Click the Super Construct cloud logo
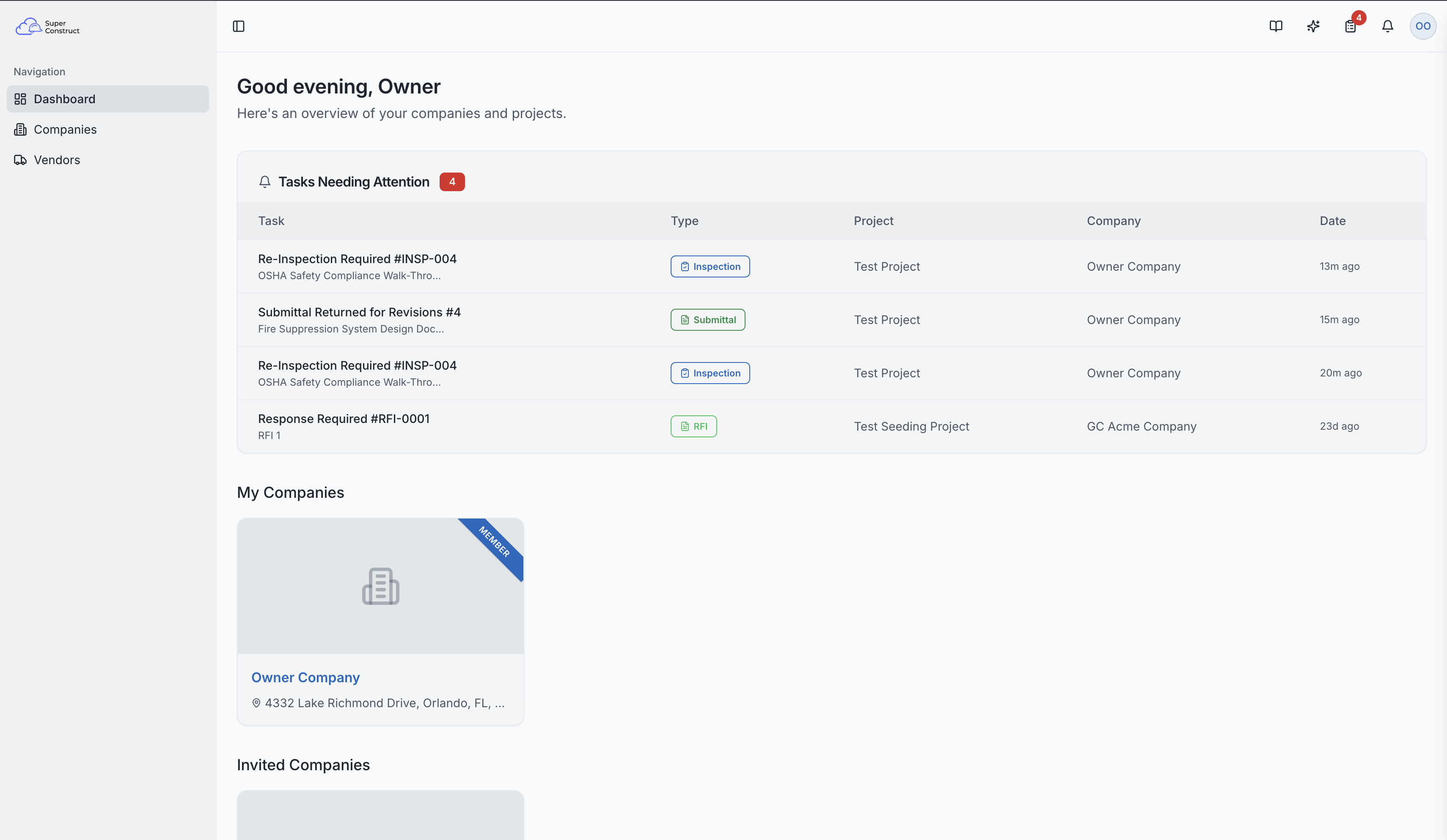This screenshot has width=1447, height=840. coord(48,26)
